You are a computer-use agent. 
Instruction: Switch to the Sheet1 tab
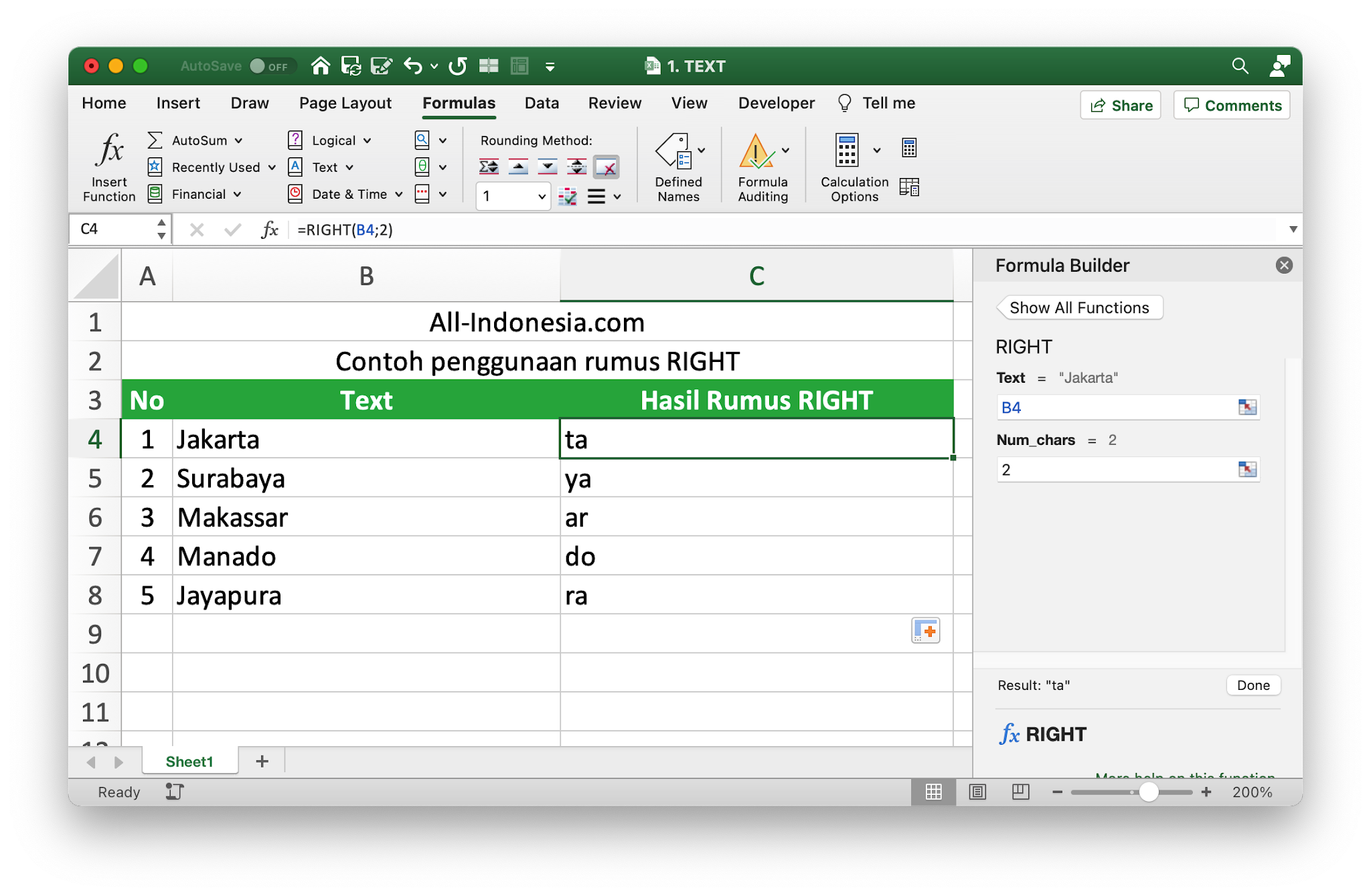point(189,761)
